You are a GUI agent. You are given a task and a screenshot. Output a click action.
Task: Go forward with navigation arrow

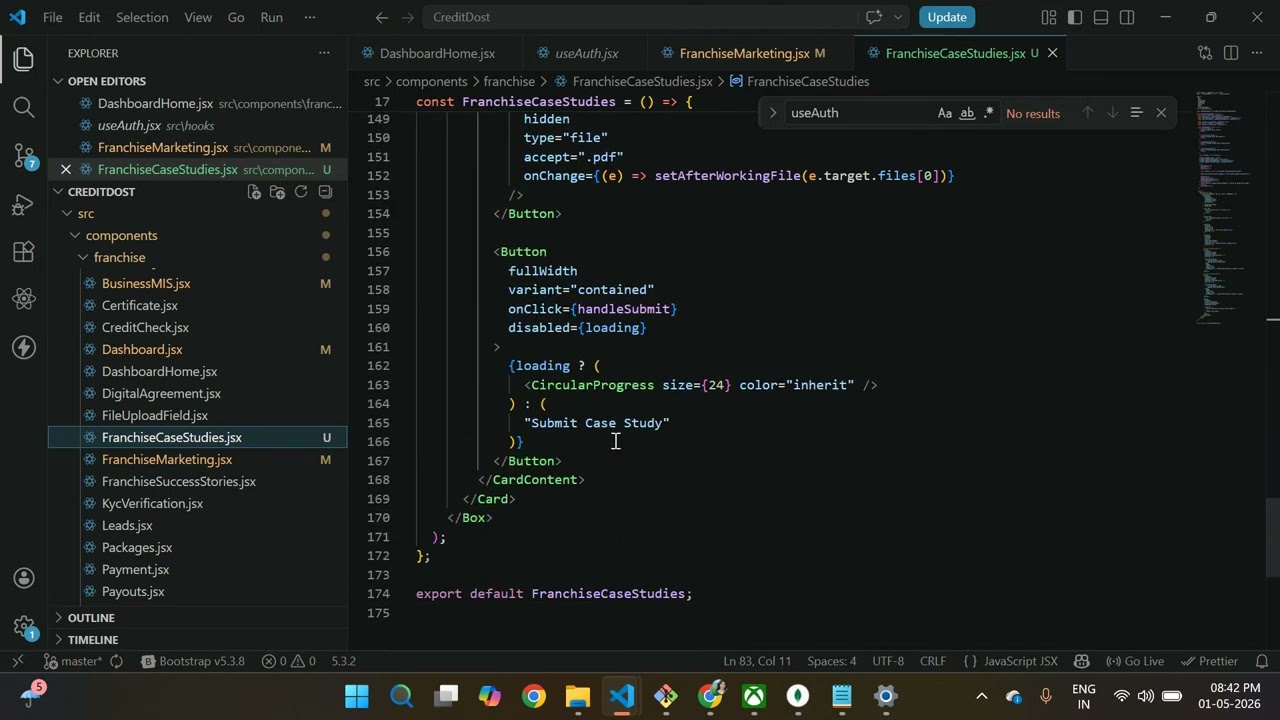coord(408,17)
